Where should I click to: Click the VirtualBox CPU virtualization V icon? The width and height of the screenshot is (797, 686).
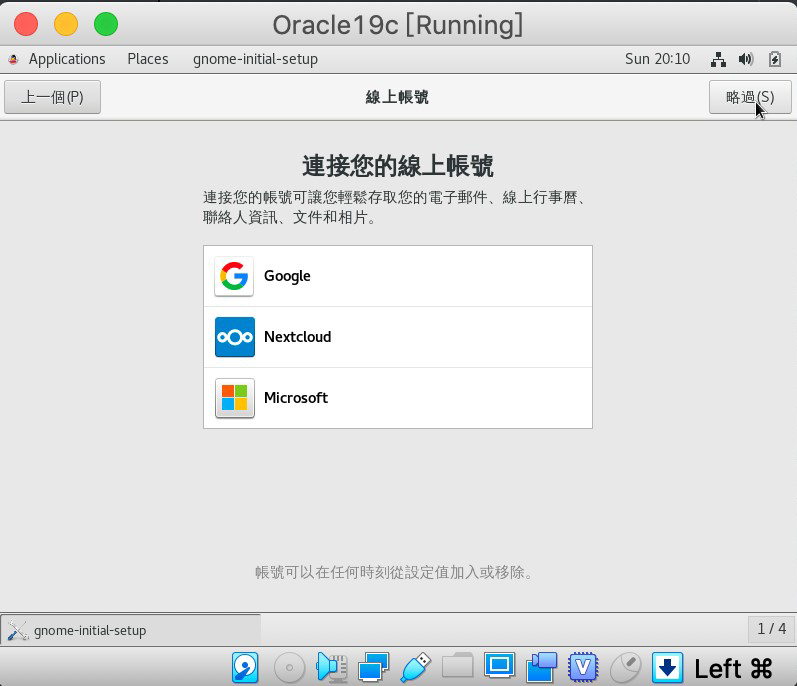pos(583,667)
